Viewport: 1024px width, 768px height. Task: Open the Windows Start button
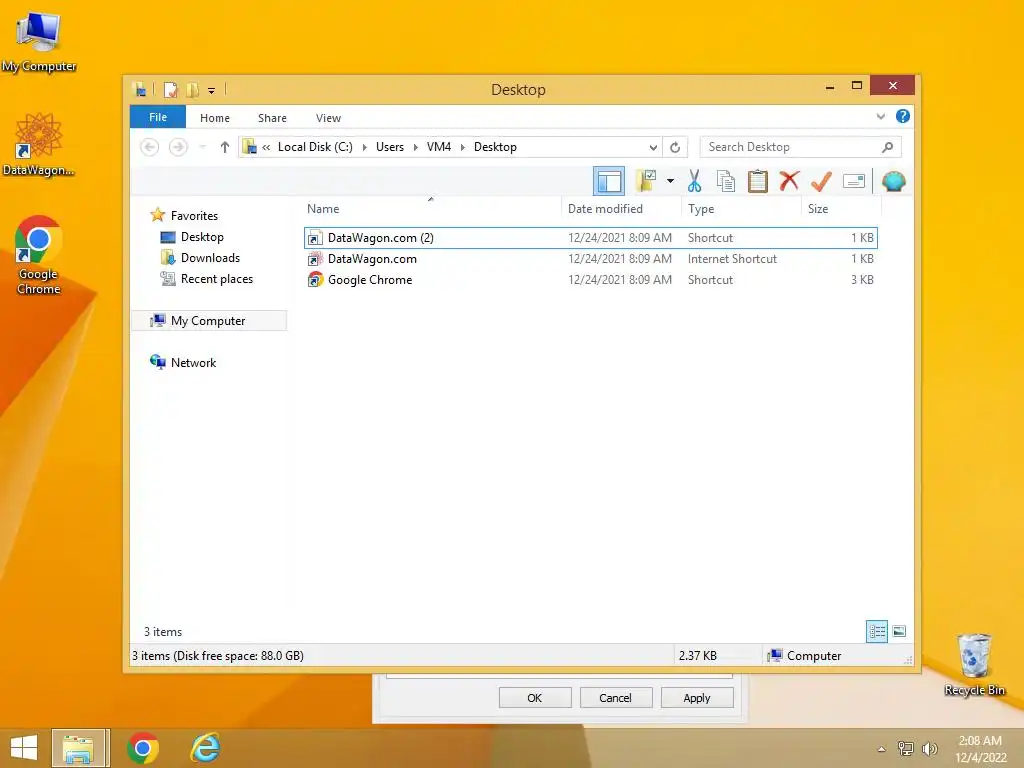[24, 748]
